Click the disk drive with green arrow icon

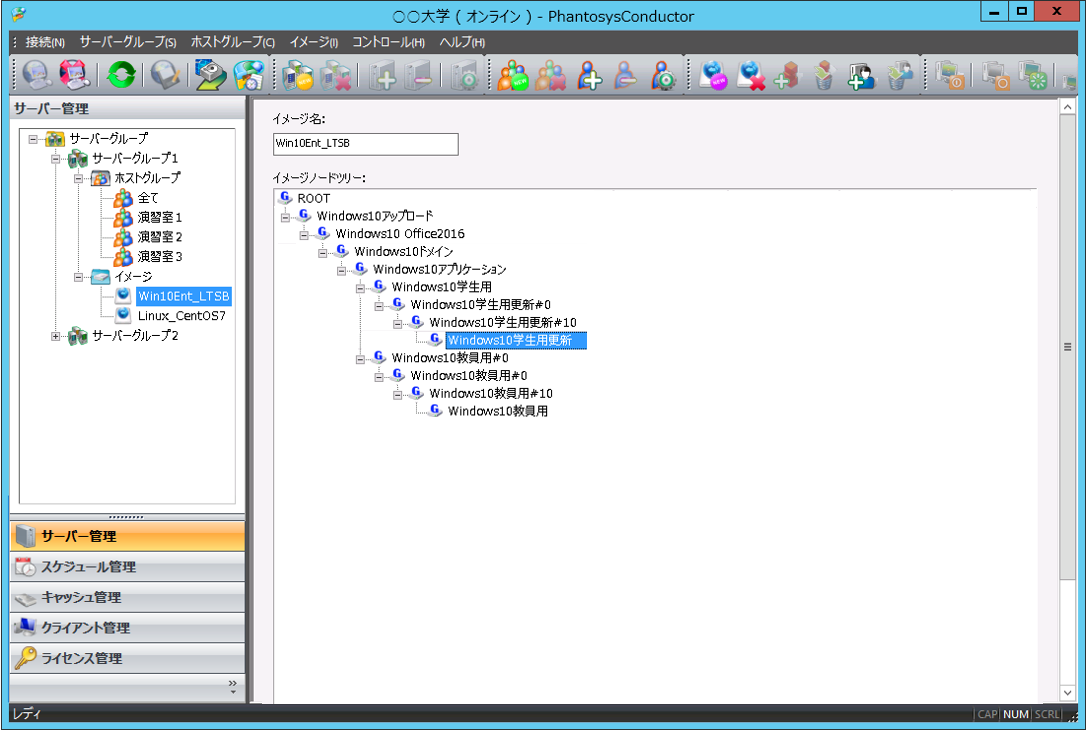click(210, 75)
